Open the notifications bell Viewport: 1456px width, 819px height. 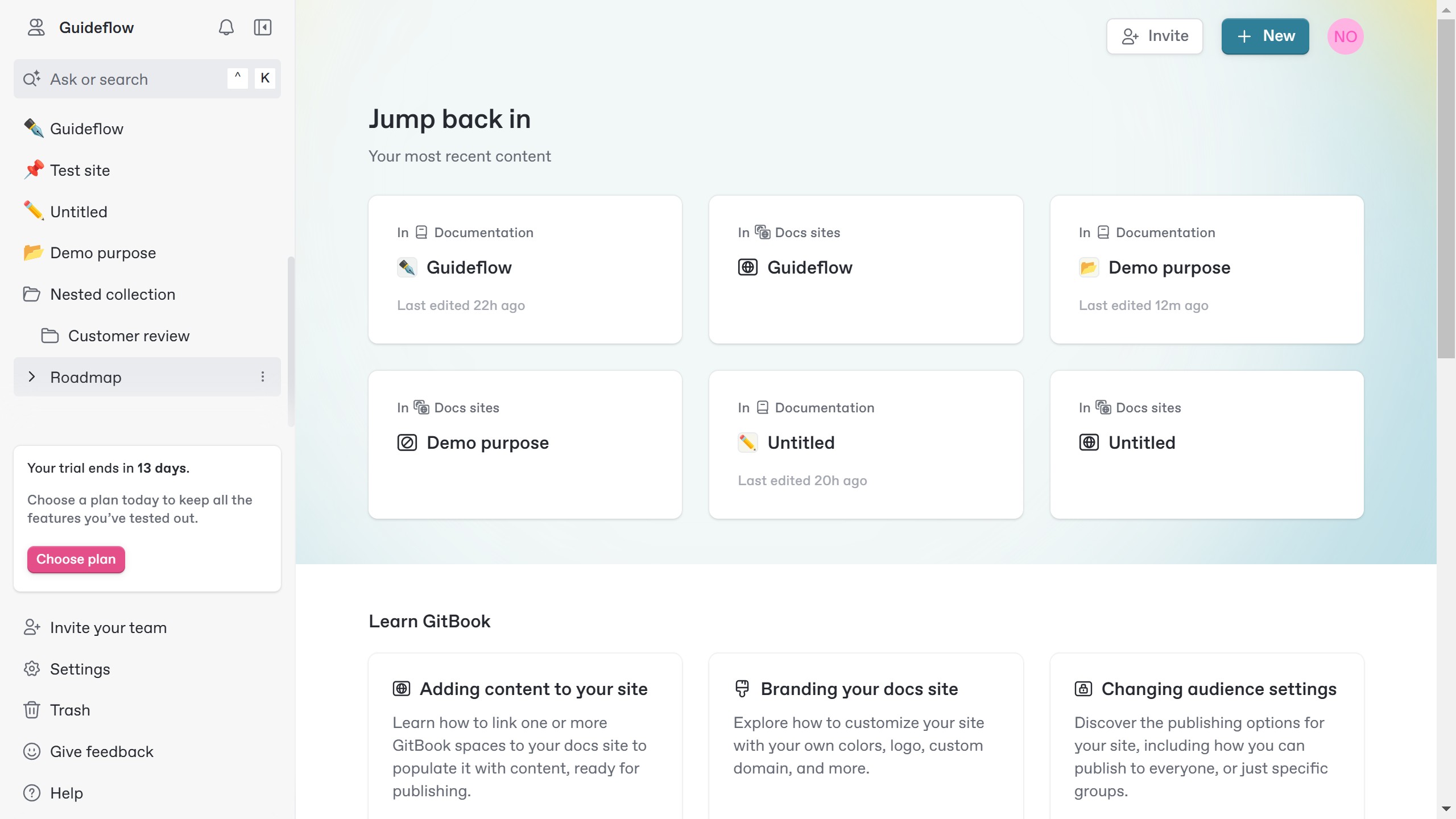(226, 27)
